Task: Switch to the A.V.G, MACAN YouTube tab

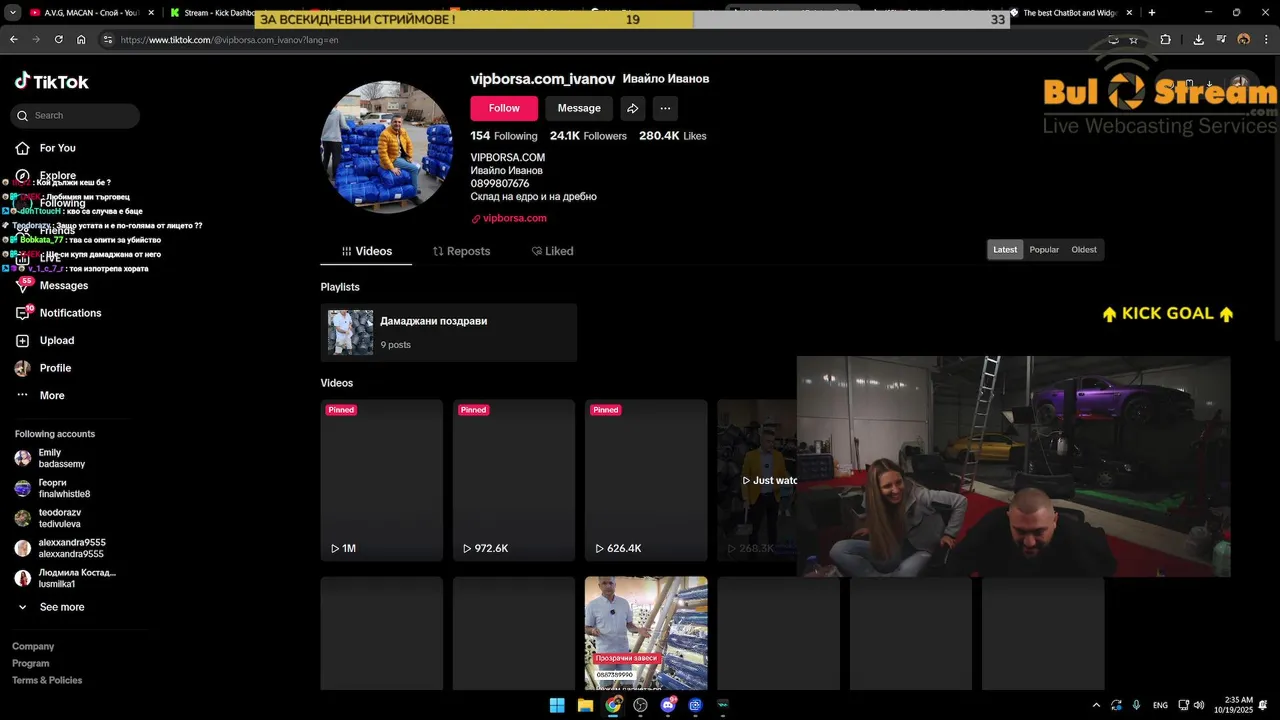Action: (x=92, y=13)
